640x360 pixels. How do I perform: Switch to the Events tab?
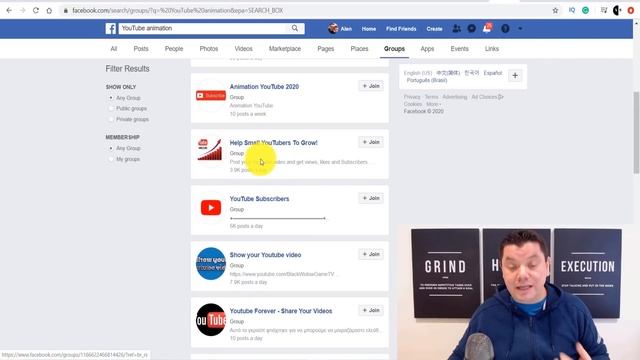point(460,49)
